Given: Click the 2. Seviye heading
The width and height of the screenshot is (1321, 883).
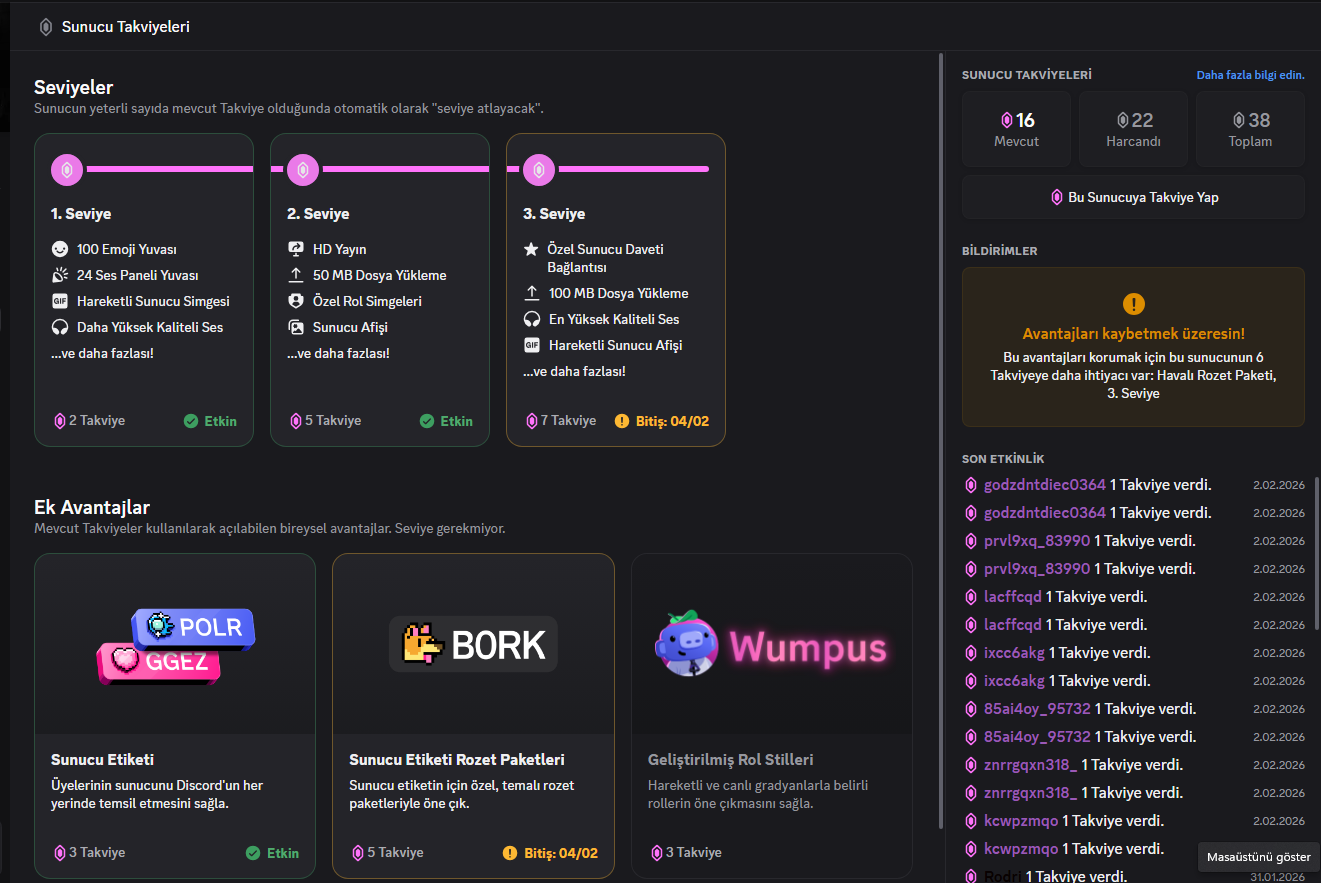Looking at the screenshot, I should pyautogui.click(x=318, y=214).
